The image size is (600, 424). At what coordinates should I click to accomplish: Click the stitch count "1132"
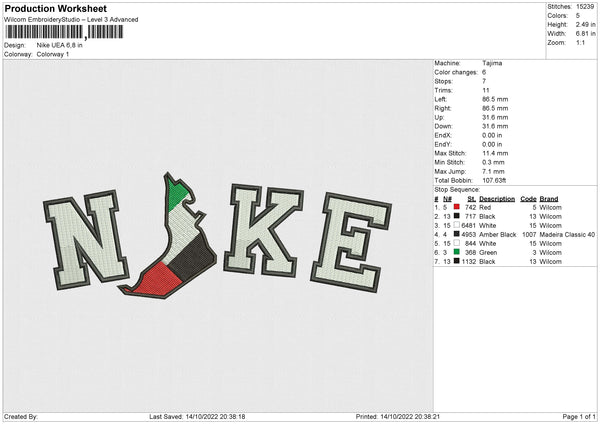click(469, 262)
